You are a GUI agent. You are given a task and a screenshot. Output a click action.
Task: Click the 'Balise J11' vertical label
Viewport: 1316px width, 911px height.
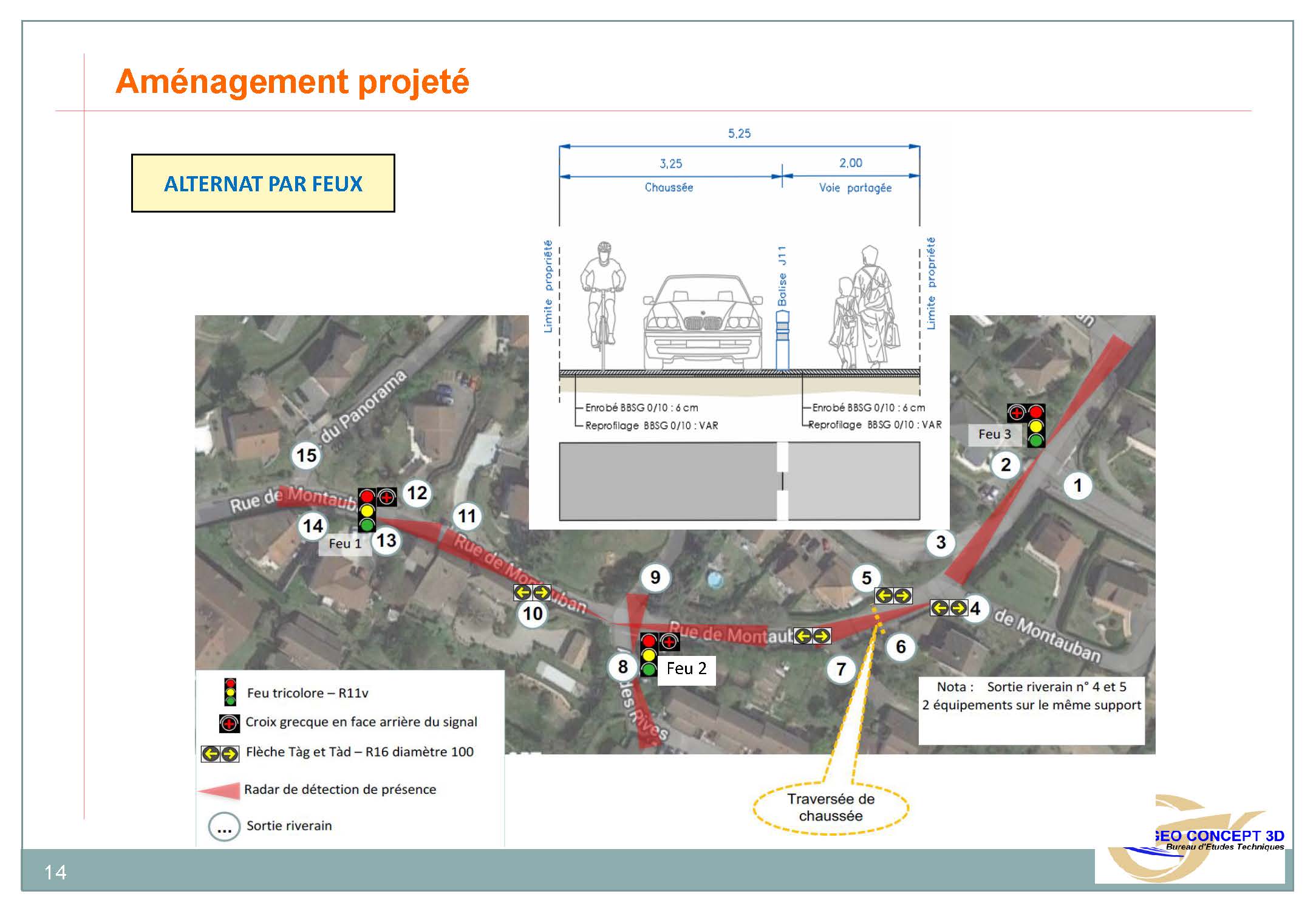(x=782, y=276)
